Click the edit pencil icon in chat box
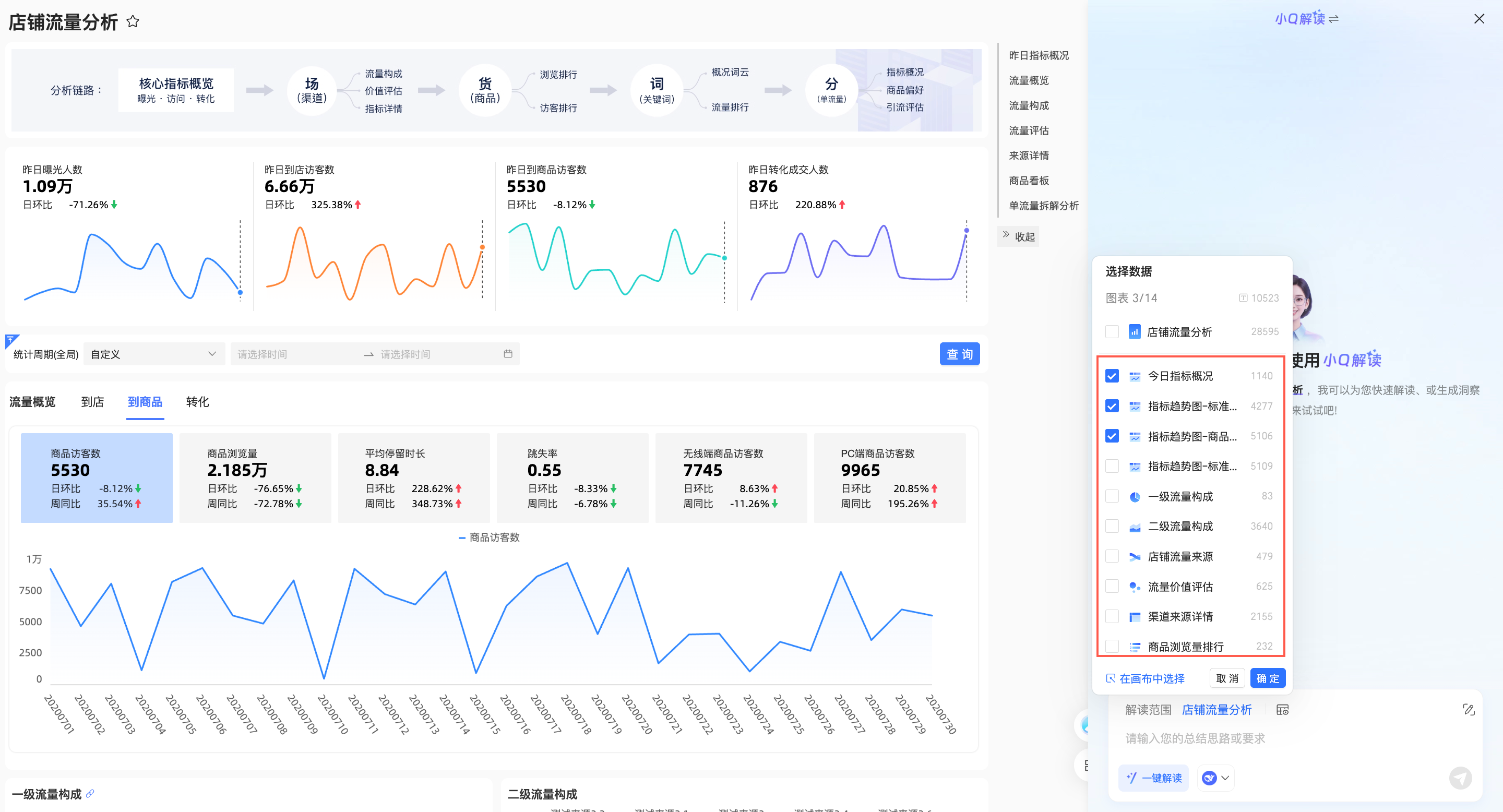This screenshot has width=1503, height=812. click(x=1469, y=710)
